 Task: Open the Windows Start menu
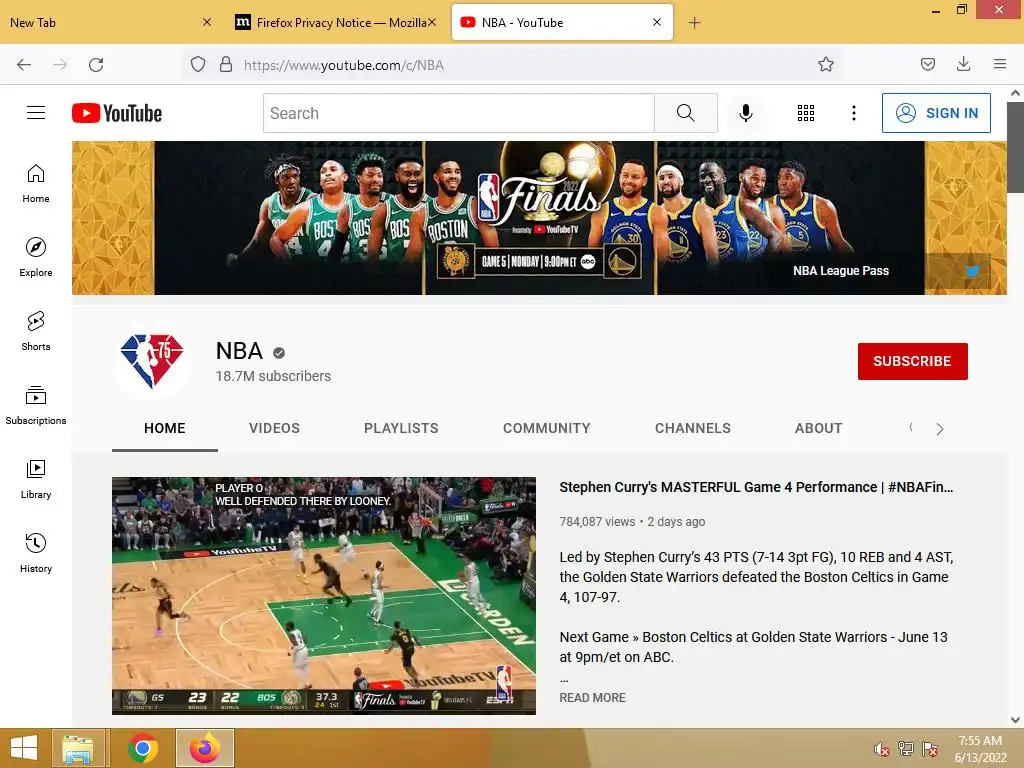click(24, 748)
